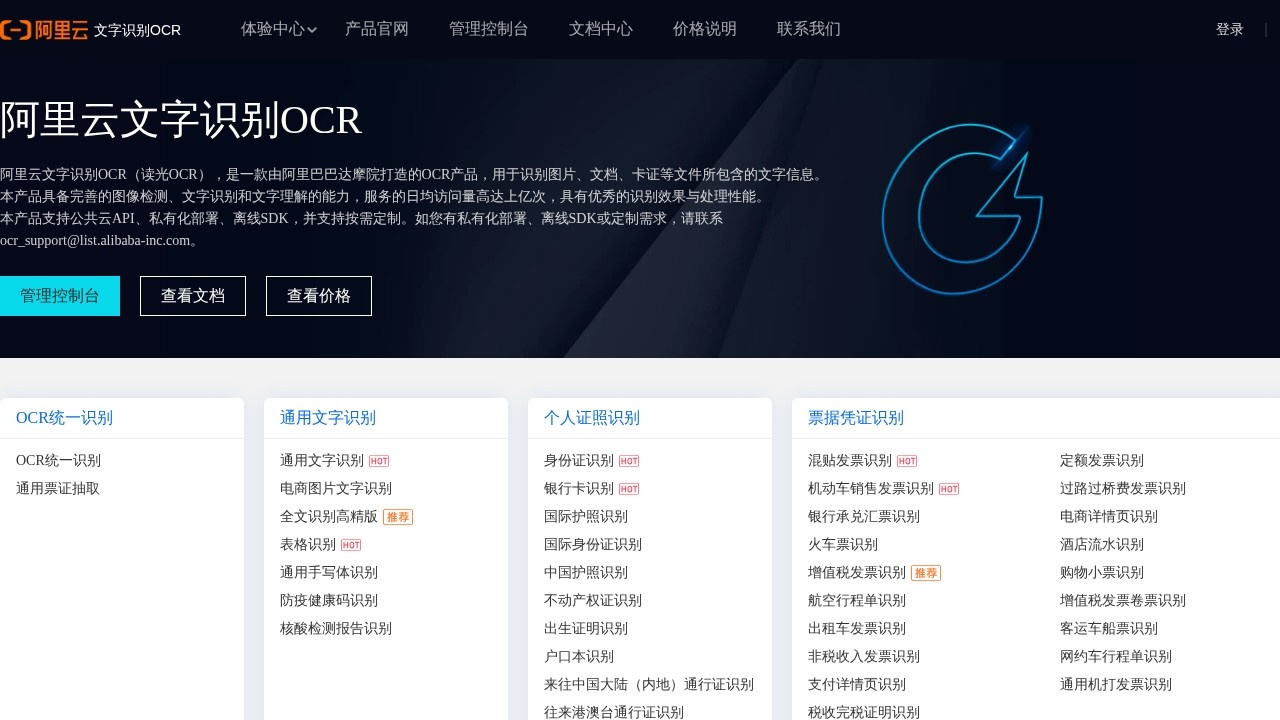Open 非税收入发票识别
Viewport: 1280px width, 720px height.
tap(864, 657)
